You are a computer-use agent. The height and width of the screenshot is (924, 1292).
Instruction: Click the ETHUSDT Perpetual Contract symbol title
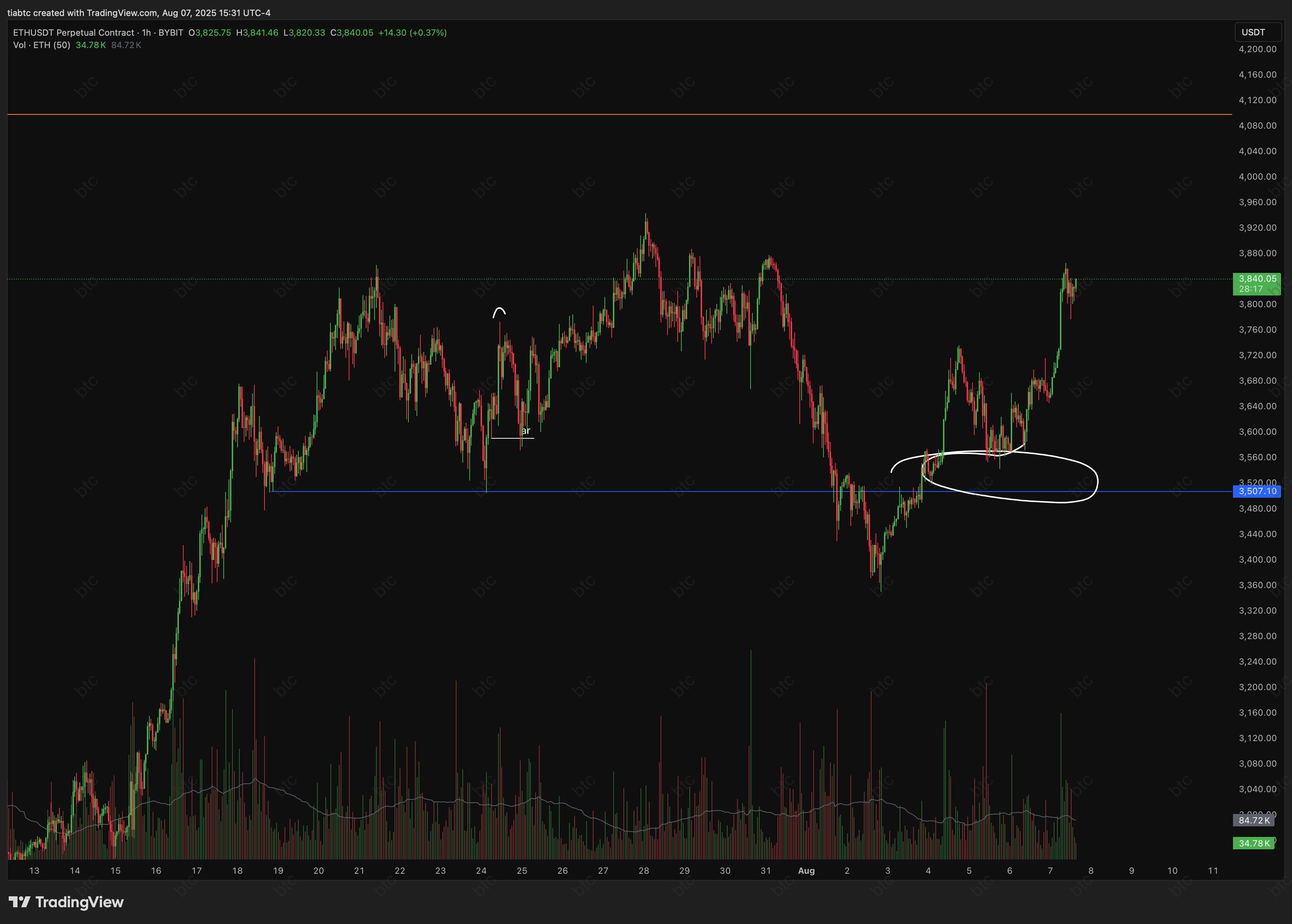point(74,32)
